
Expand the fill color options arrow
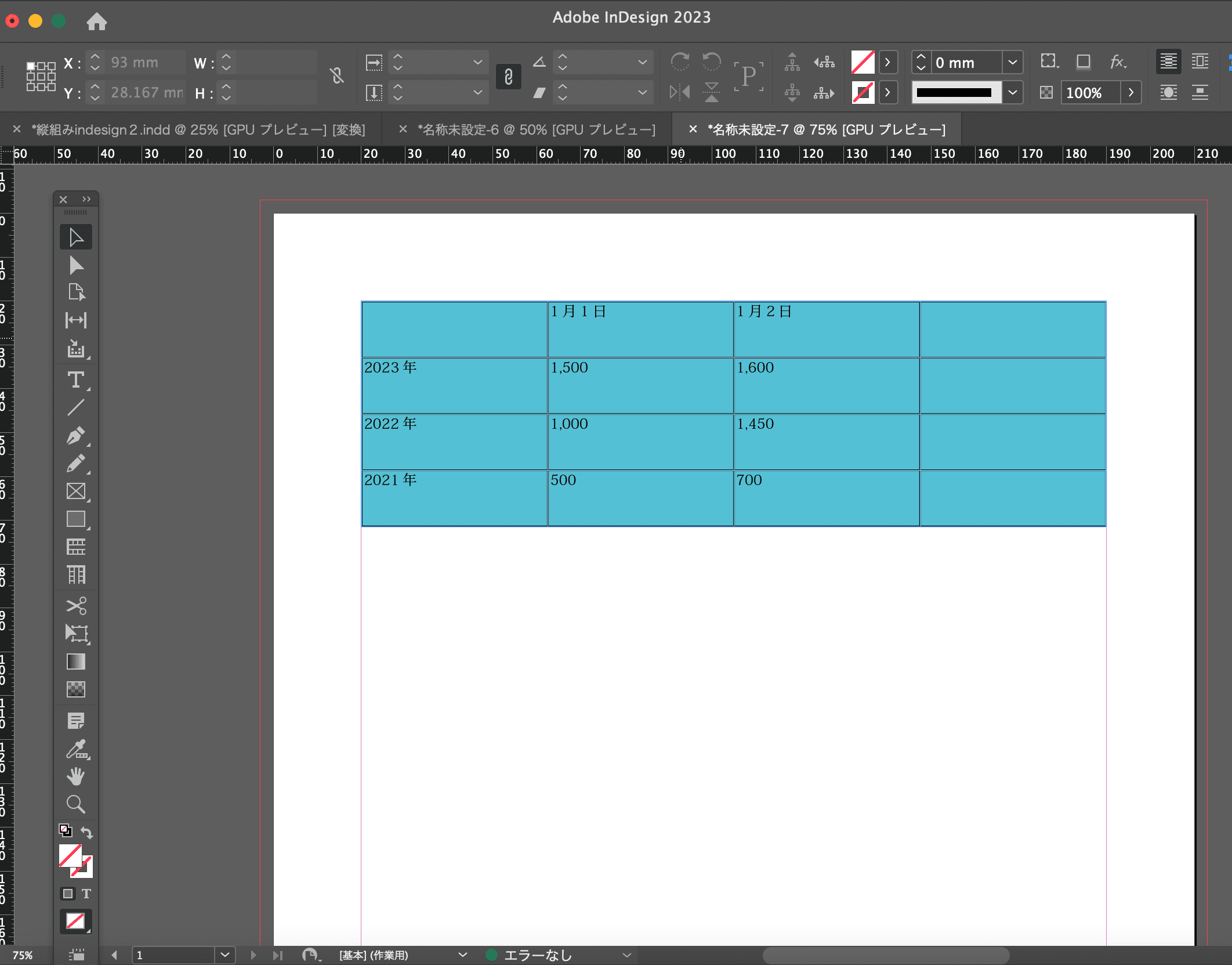(x=887, y=62)
